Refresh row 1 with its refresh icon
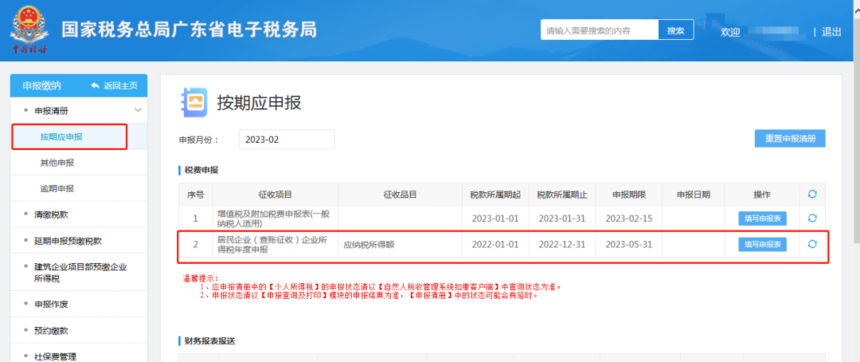Screen dimensions: 860x362 pos(812,218)
